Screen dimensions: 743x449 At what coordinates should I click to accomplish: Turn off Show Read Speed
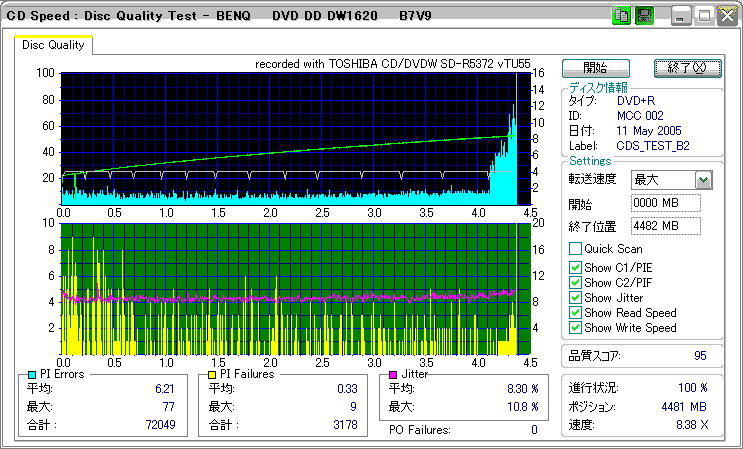pyautogui.click(x=575, y=312)
